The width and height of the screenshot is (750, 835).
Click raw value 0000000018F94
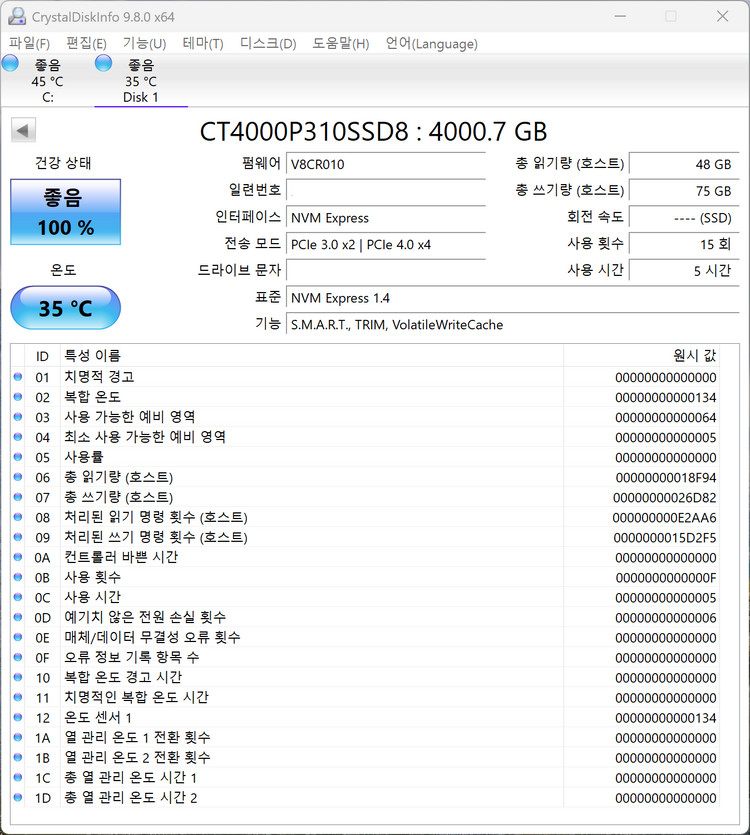[x=666, y=478]
